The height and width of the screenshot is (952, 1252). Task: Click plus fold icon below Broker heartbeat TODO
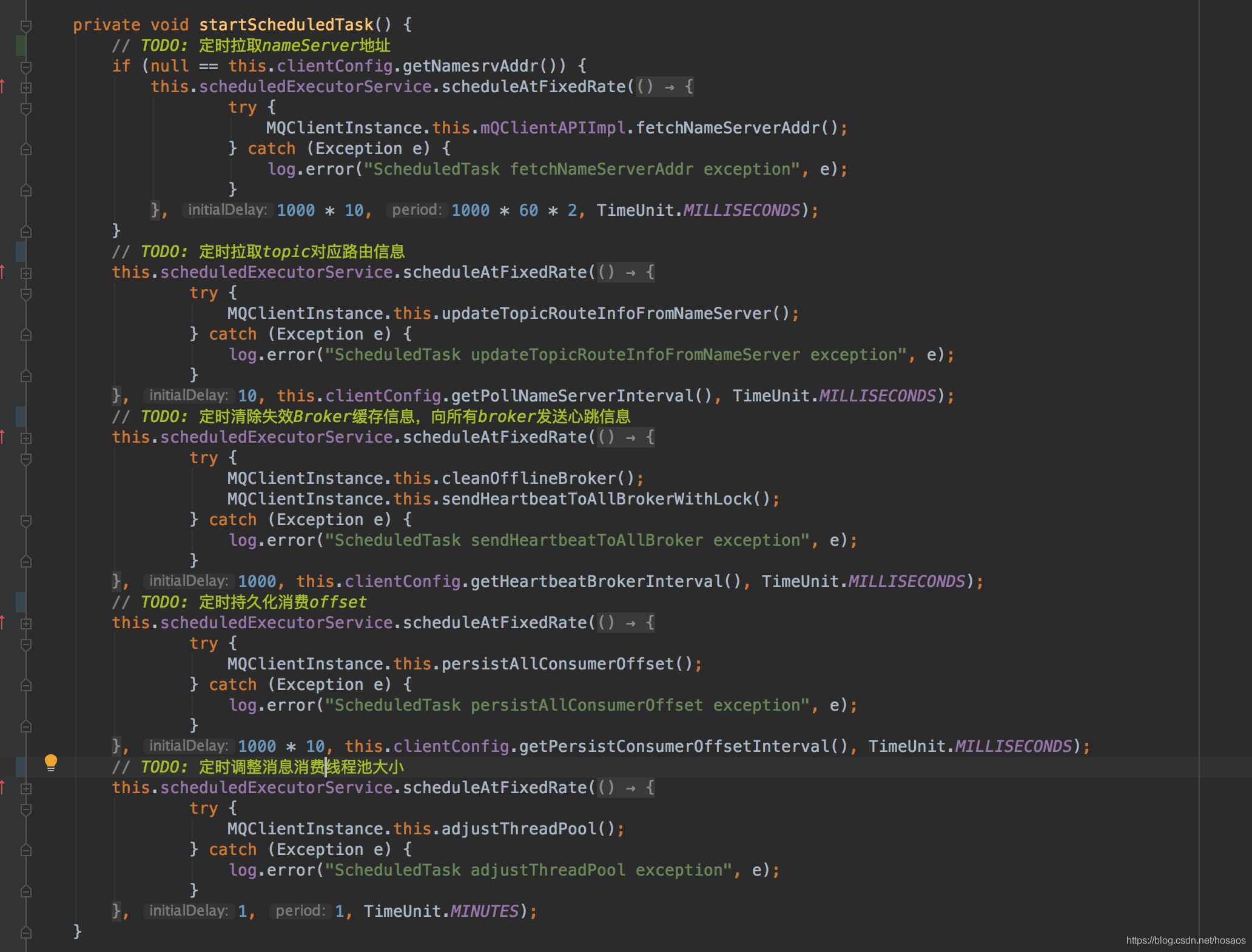pos(26,438)
